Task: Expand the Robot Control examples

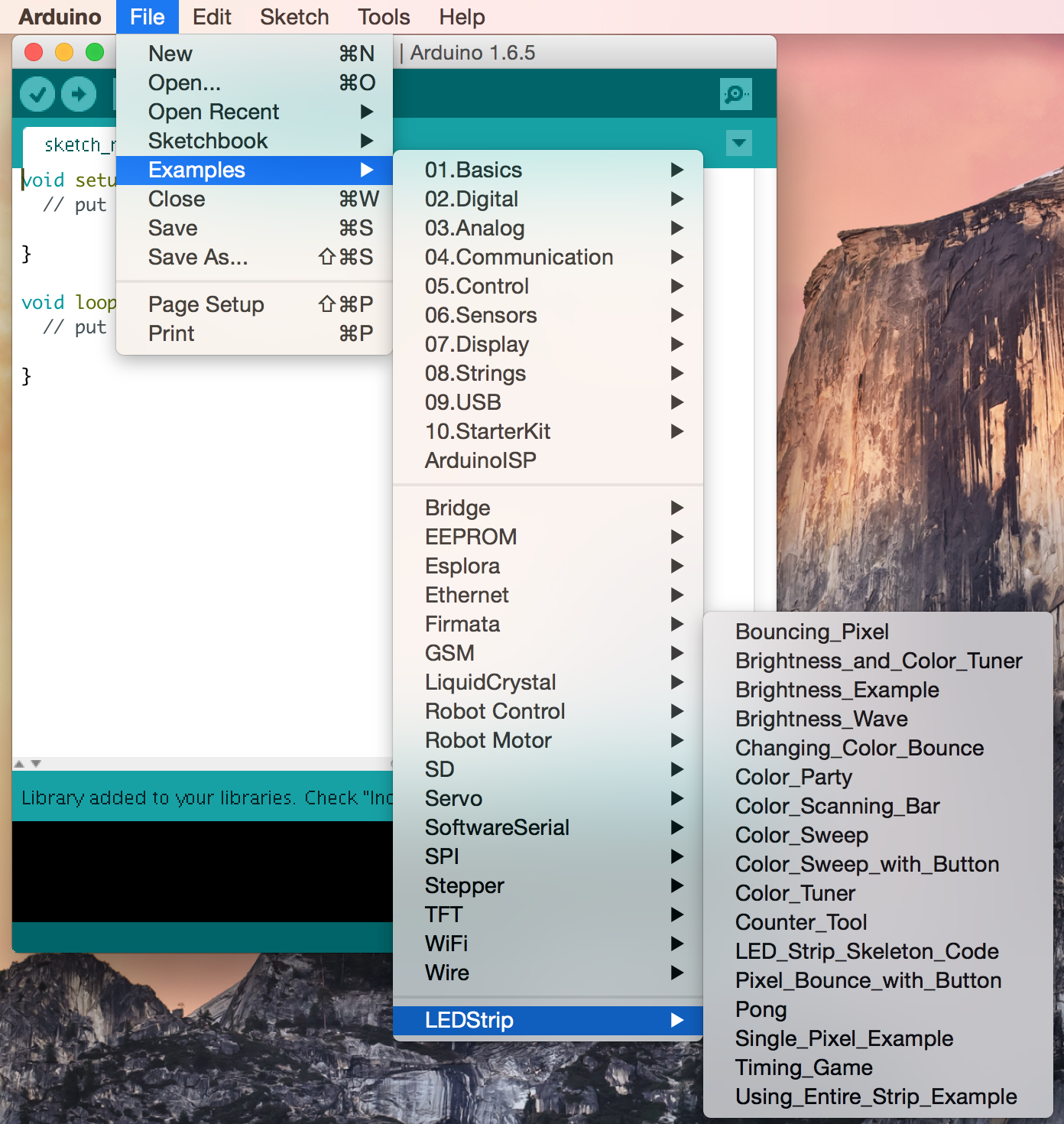Action: tap(548, 711)
